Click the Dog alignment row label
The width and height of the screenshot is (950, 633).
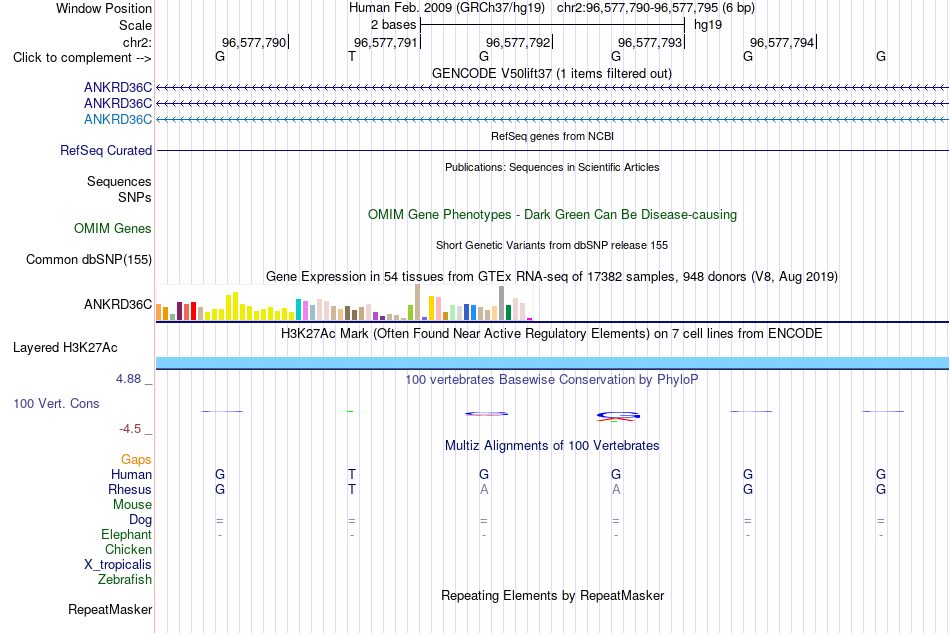click(140, 520)
